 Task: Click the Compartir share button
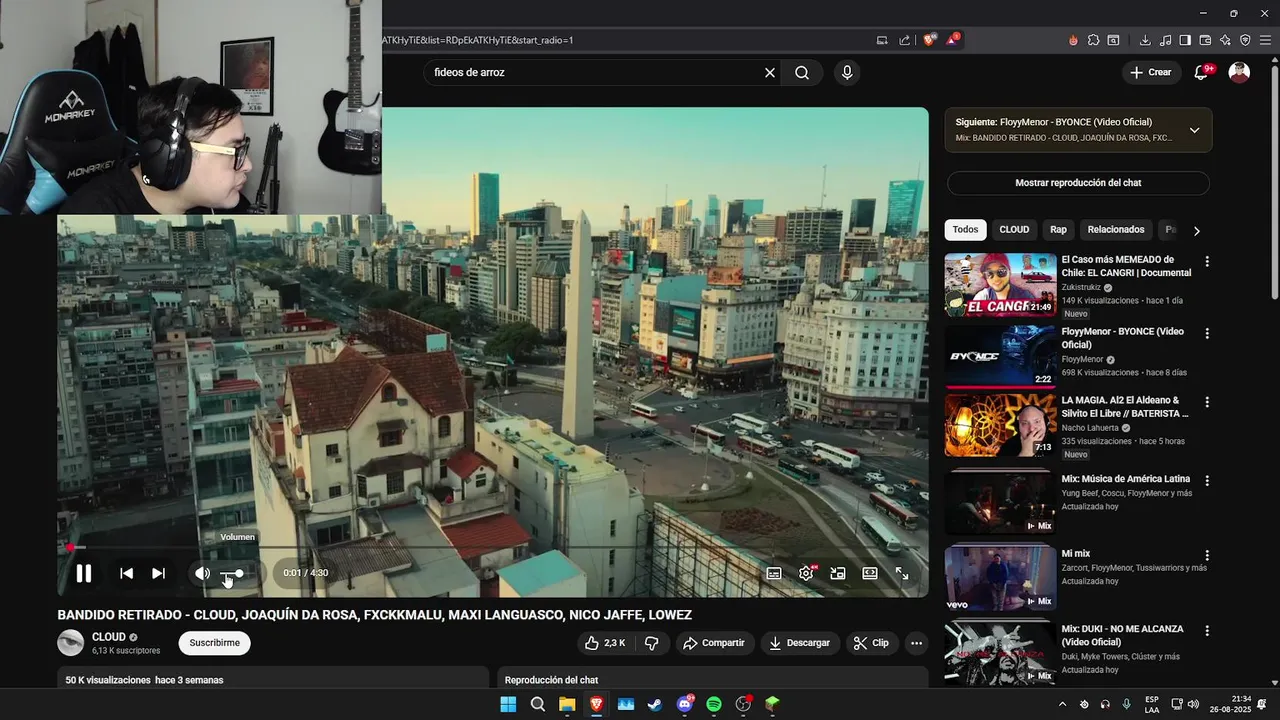point(714,643)
